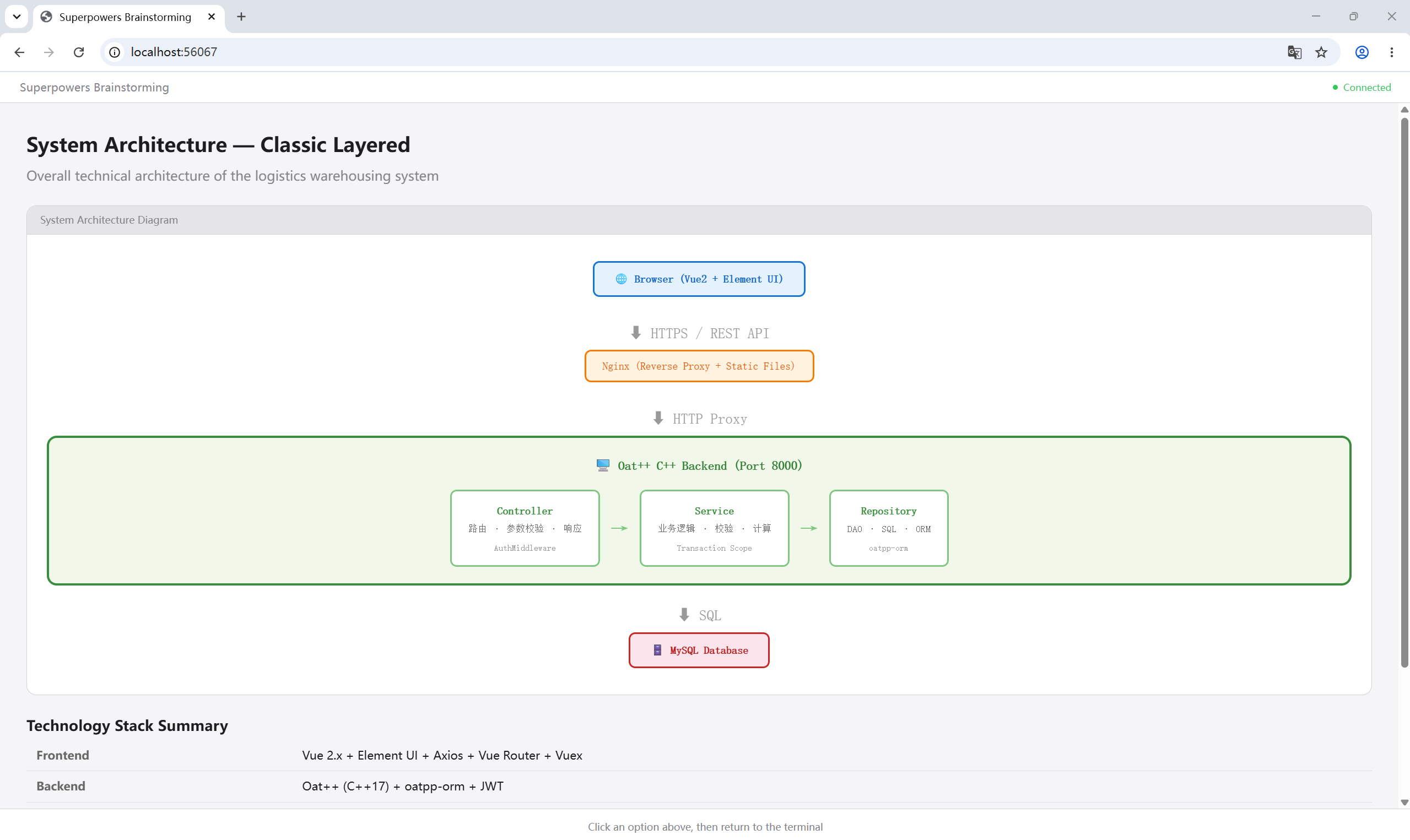Viewport: 1410px width, 840px height.
Task: Minimize the Chrome window
Action: tap(1316, 17)
